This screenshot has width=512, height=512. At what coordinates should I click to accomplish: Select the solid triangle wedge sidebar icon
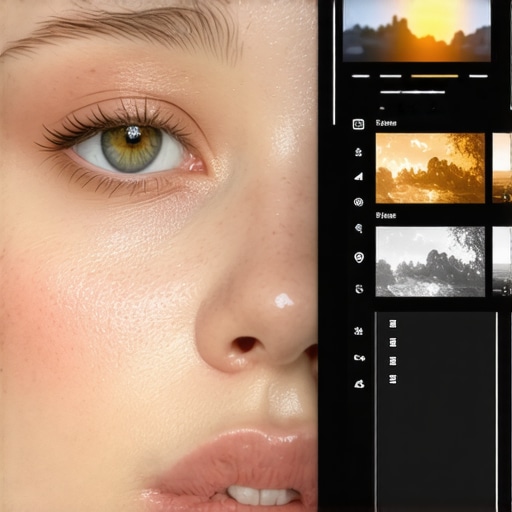(359, 176)
